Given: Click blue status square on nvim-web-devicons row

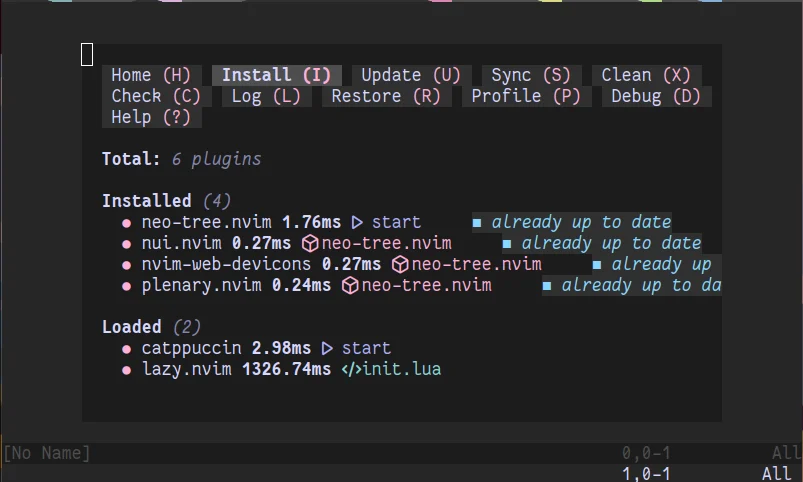Looking at the screenshot, I should coord(597,265).
